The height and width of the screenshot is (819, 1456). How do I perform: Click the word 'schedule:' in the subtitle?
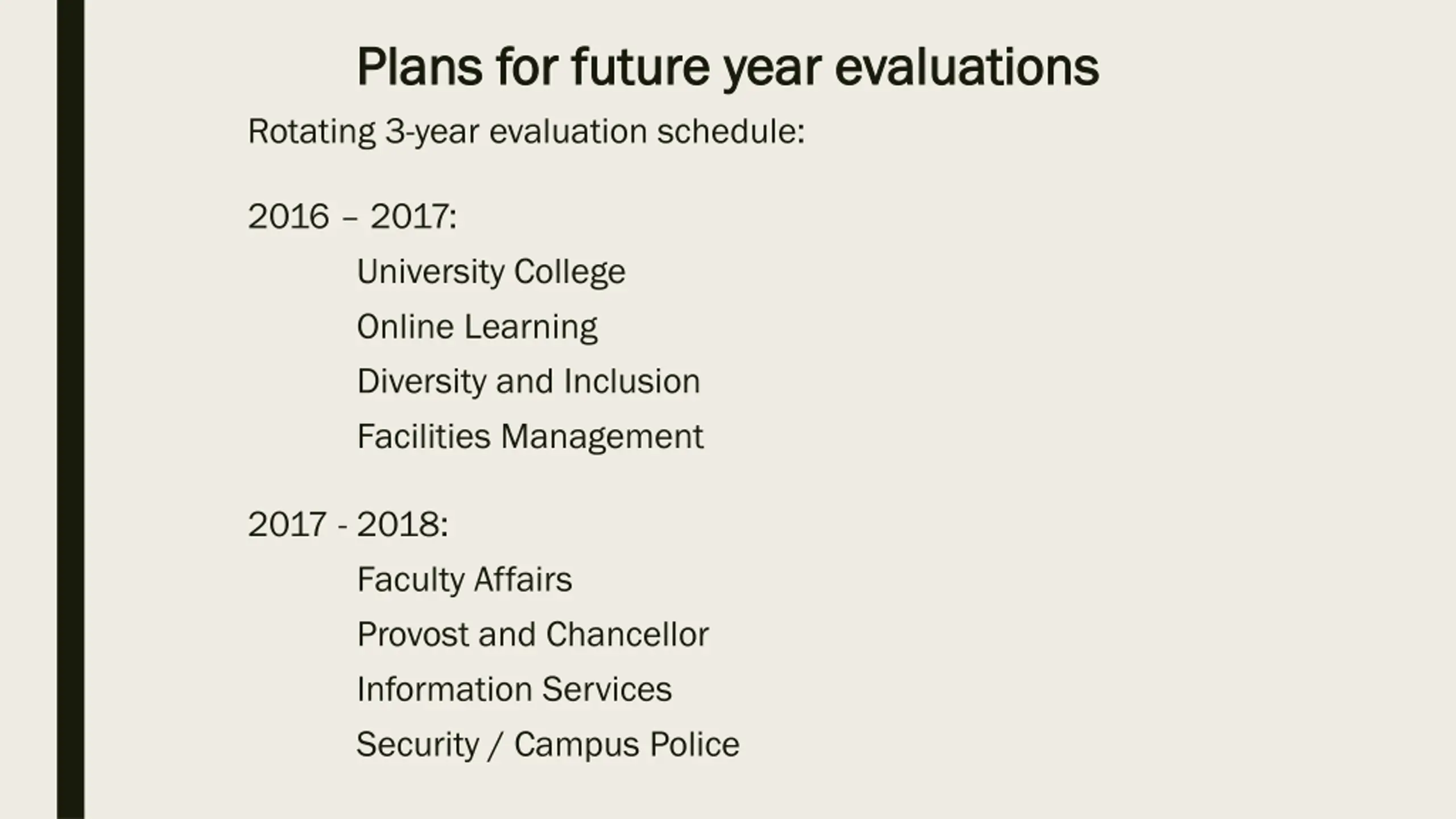[731, 131]
